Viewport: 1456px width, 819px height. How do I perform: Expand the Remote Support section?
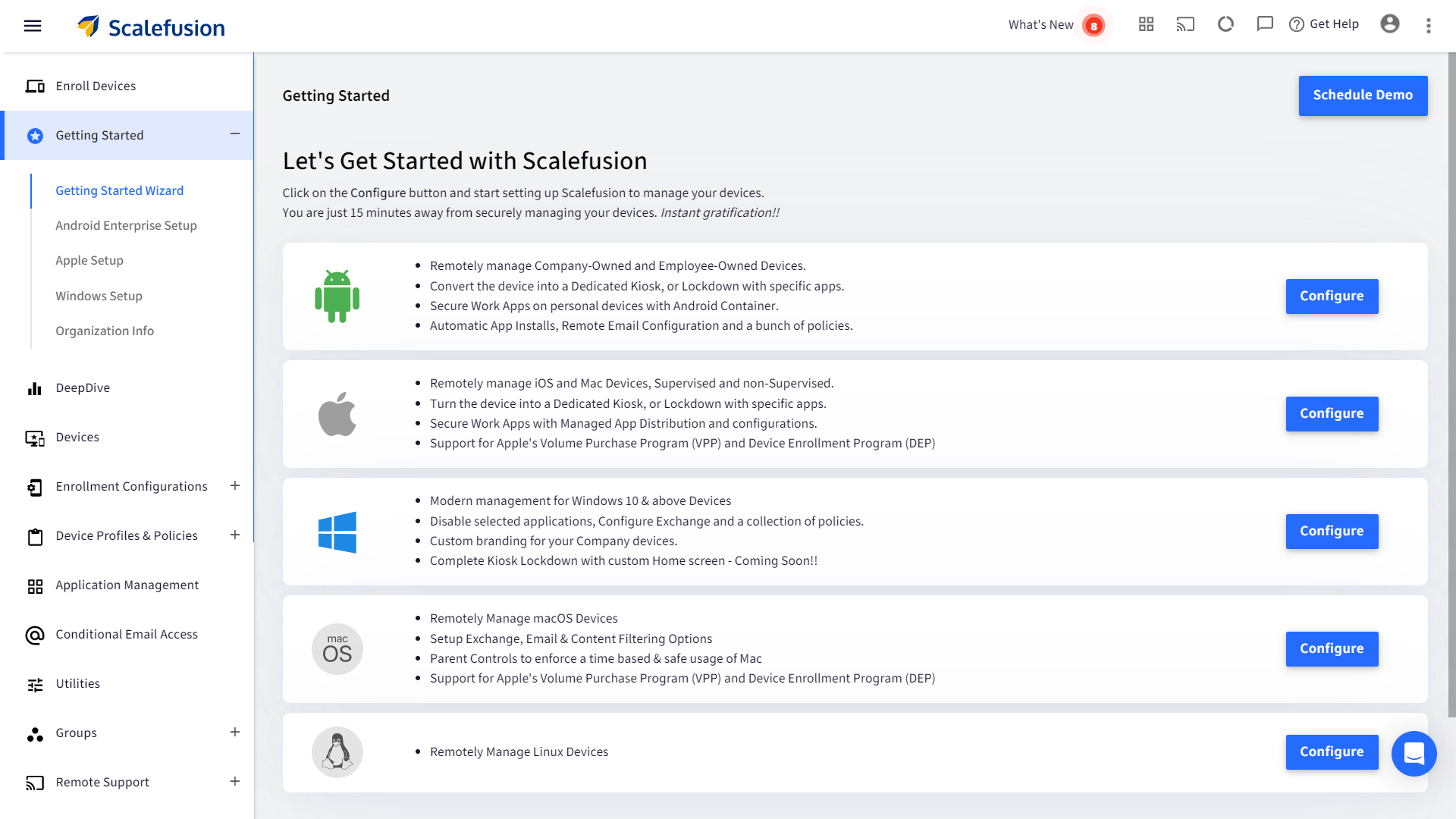click(235, 781)
